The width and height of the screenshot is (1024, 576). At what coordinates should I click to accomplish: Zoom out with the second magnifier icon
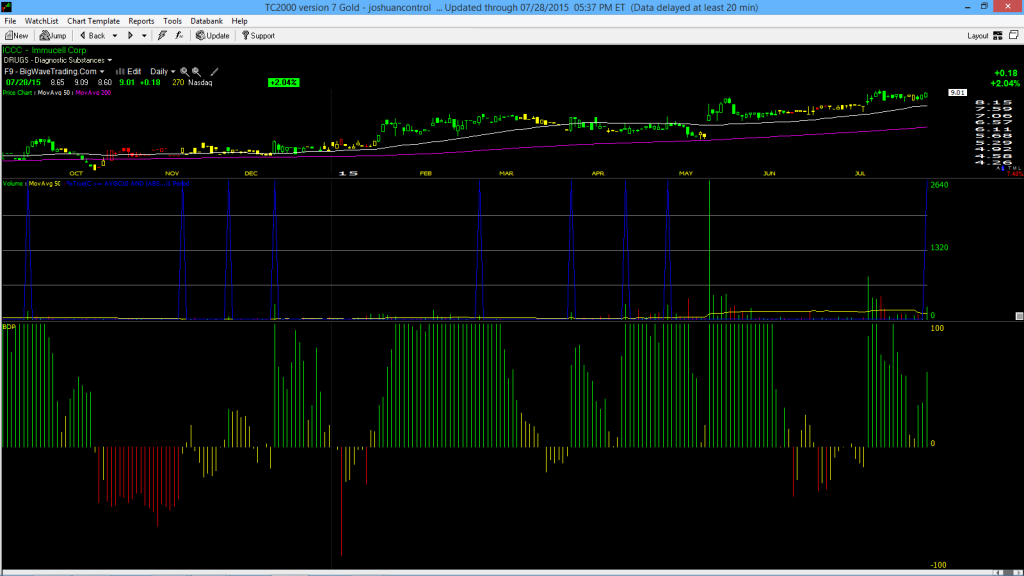[197, 72]
